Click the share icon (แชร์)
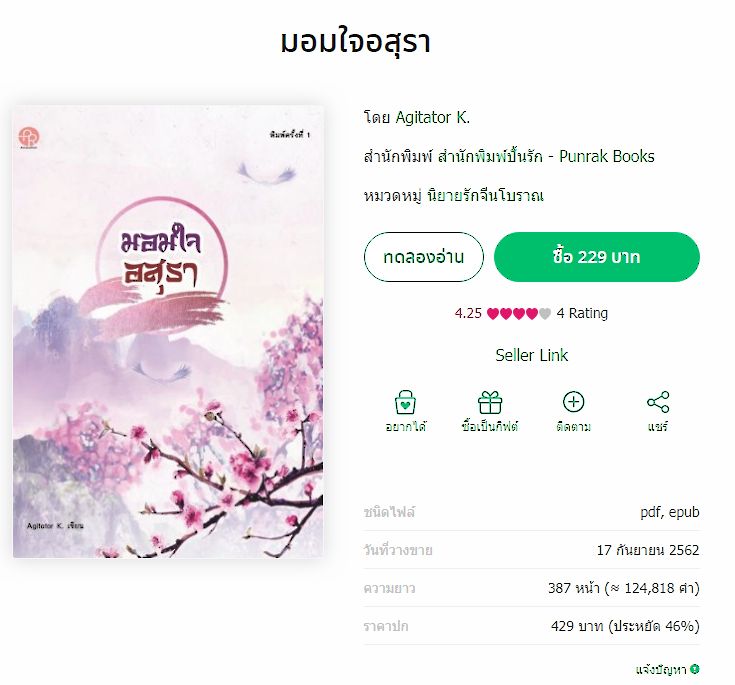Viewport: 735px width, 685px height. [658, 402]
